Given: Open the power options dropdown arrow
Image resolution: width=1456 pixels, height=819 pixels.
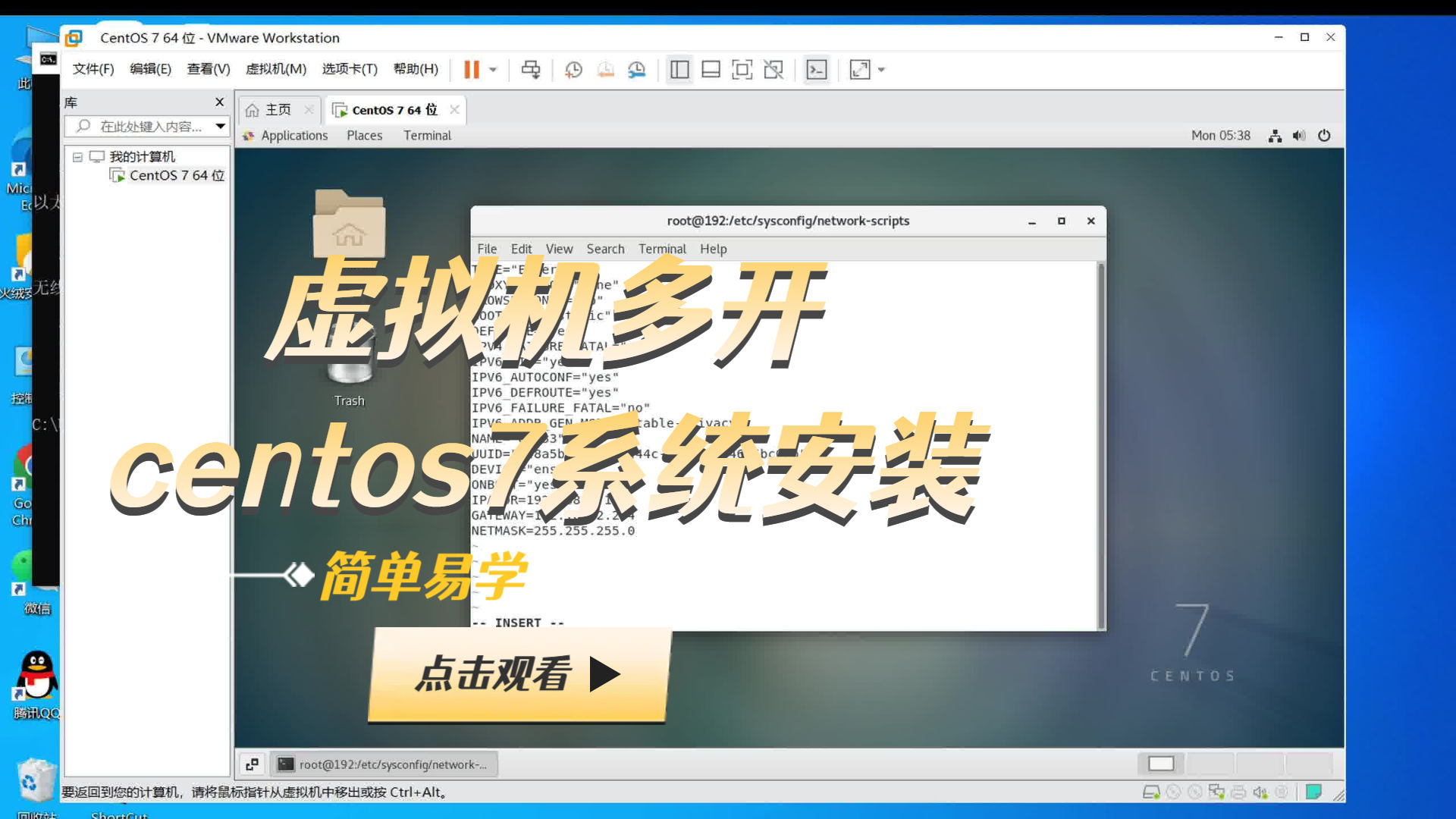Looking at the screenshot, I should pos(493,70).
